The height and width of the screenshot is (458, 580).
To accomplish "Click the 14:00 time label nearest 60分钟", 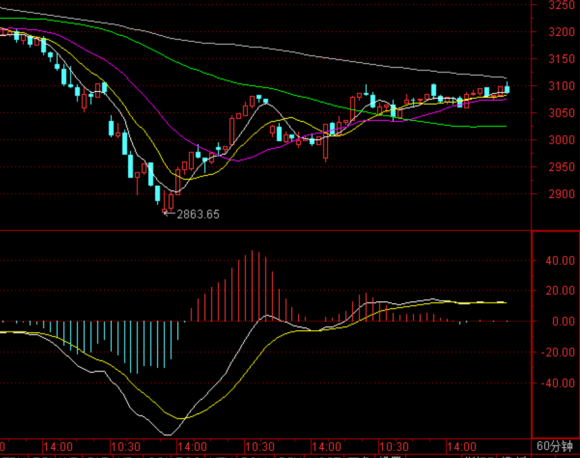I will click(x=462, y=447).
